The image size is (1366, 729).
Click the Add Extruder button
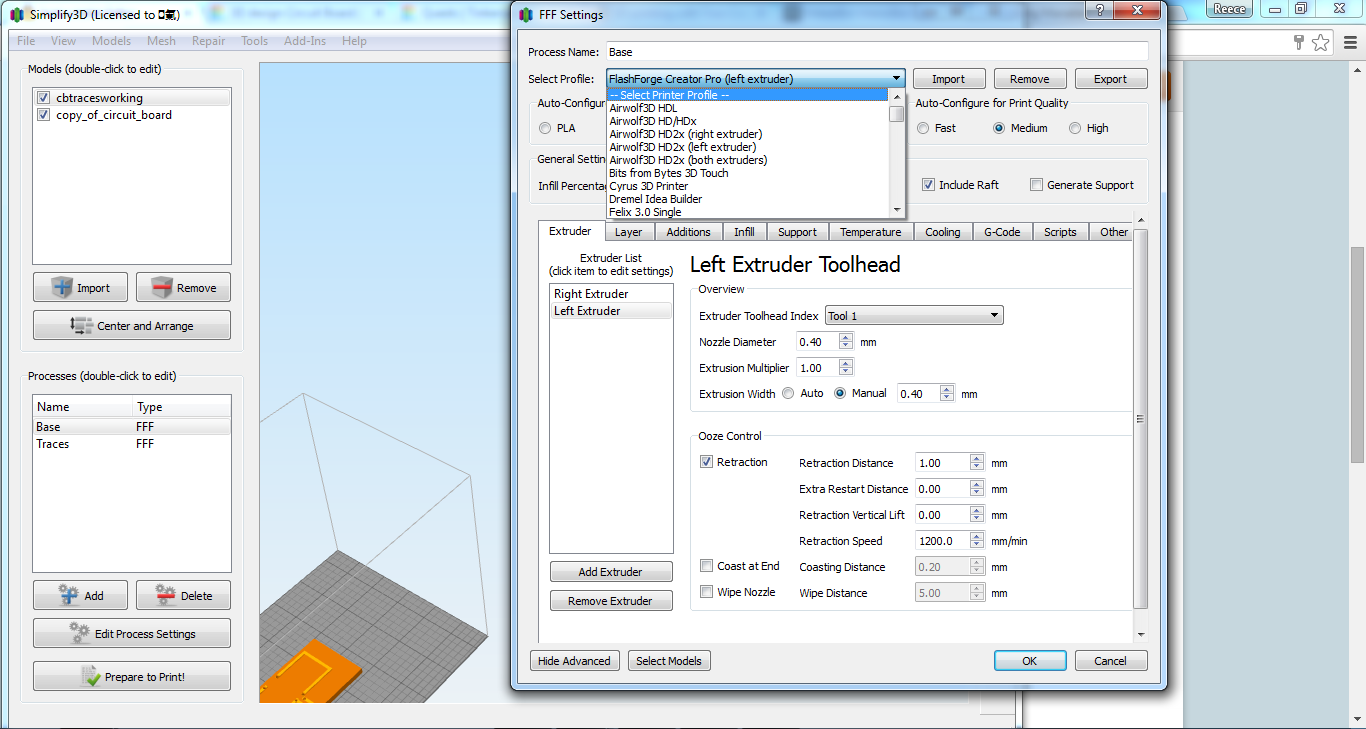tap(611, 572)
